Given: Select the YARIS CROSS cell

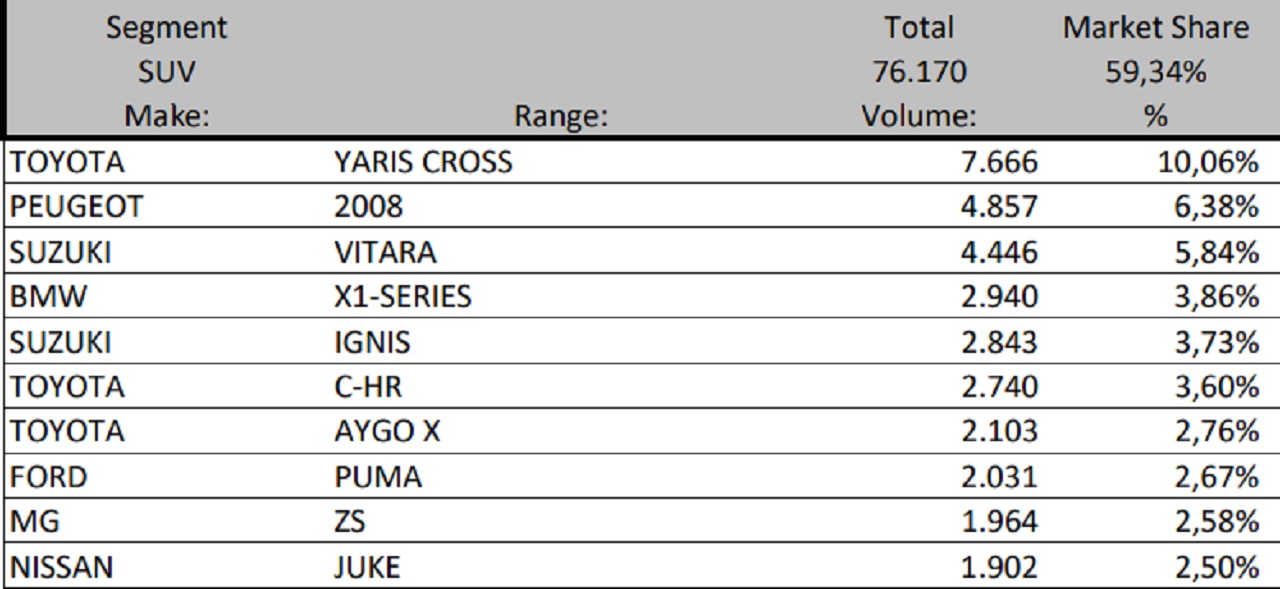Looking at the screenshot, I should coord(423,162).
